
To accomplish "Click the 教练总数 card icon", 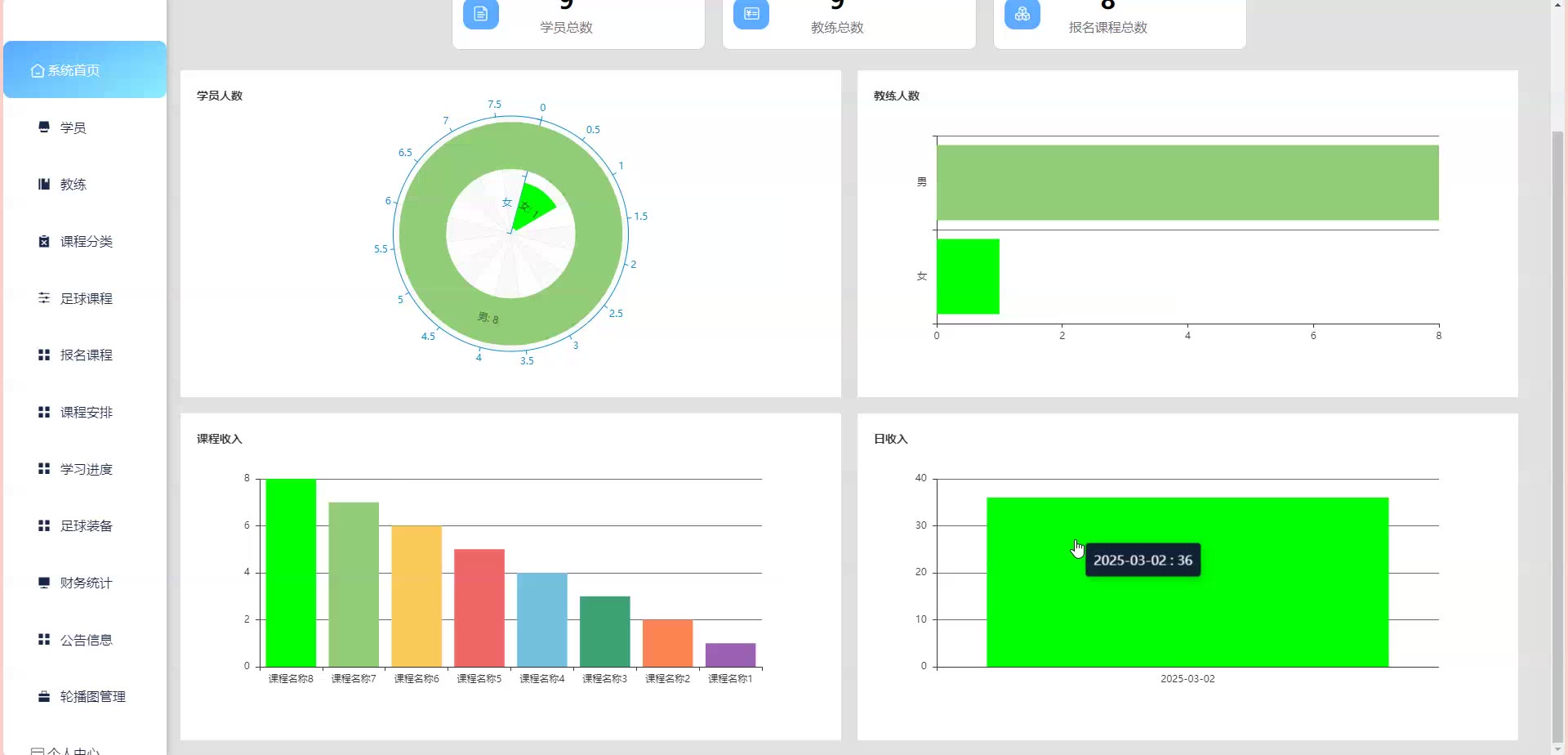I will 751,14.
